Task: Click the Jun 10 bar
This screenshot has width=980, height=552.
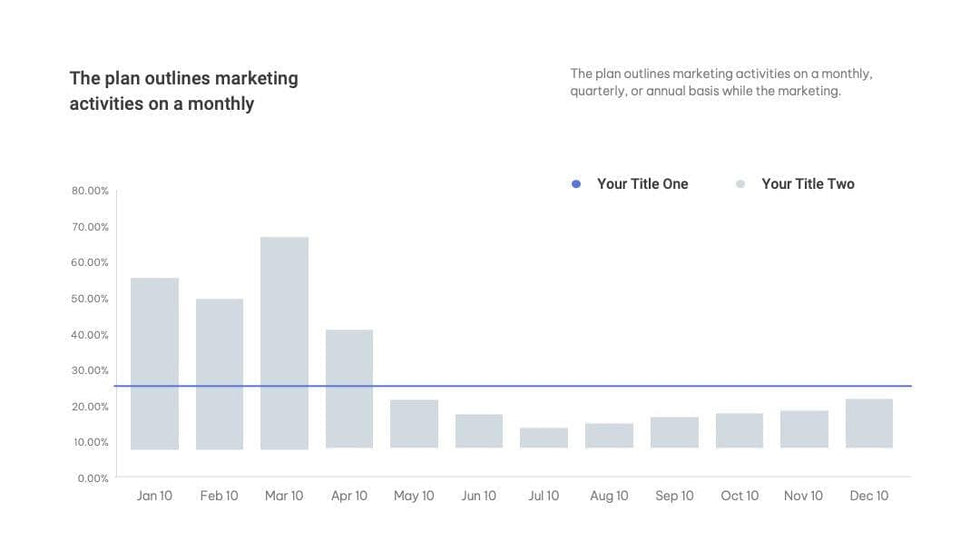Action: point(479,430)
